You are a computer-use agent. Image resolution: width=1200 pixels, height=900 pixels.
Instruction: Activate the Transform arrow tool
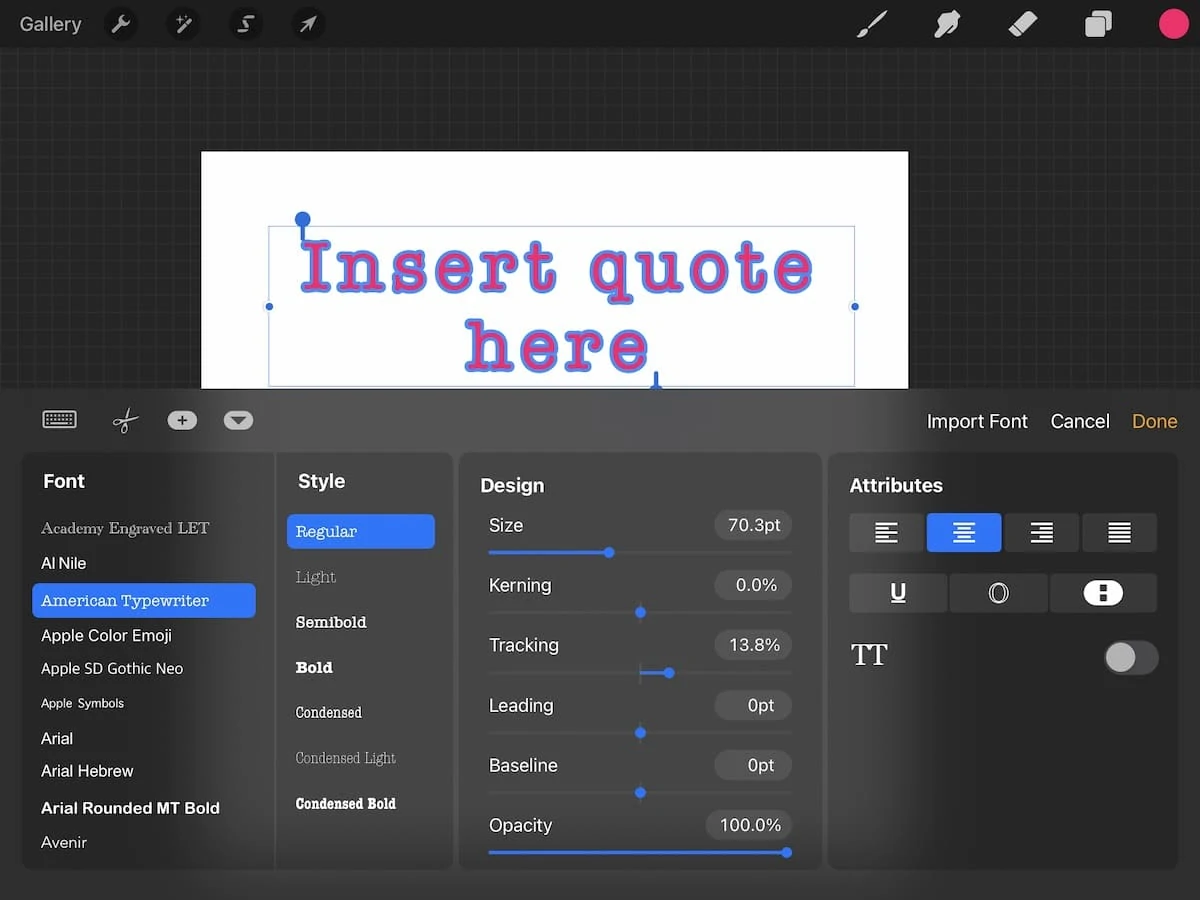click(308, 24)
